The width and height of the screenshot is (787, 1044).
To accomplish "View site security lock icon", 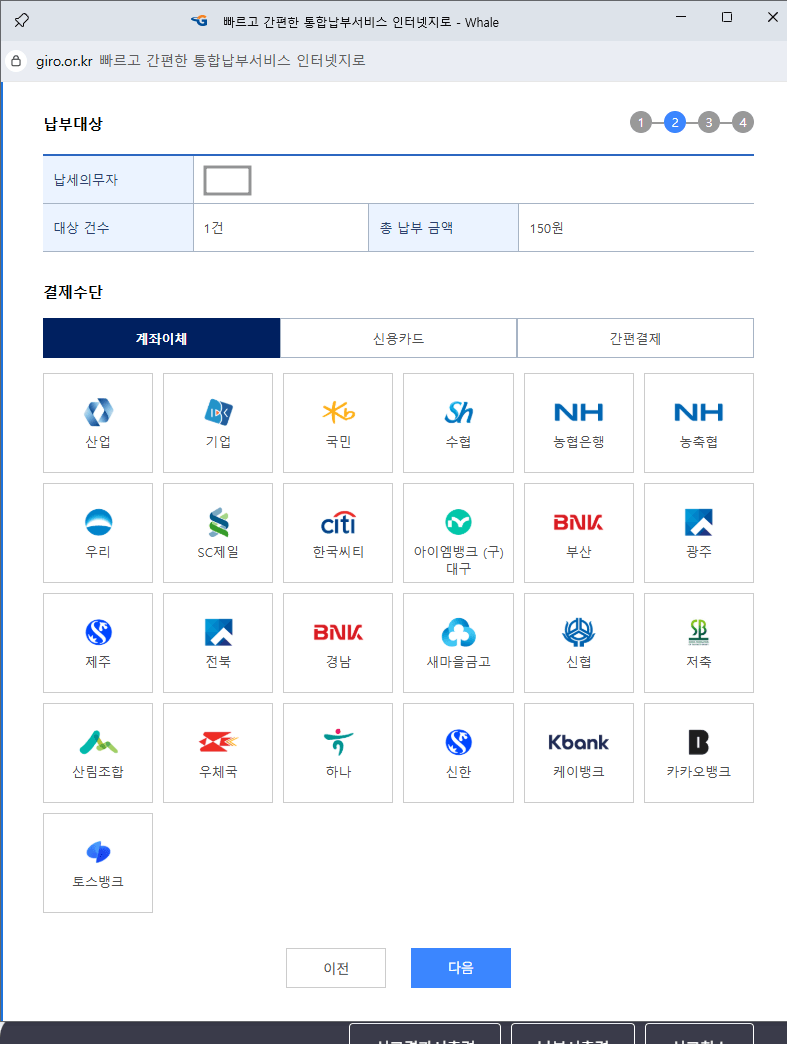I will pos(16,61).
